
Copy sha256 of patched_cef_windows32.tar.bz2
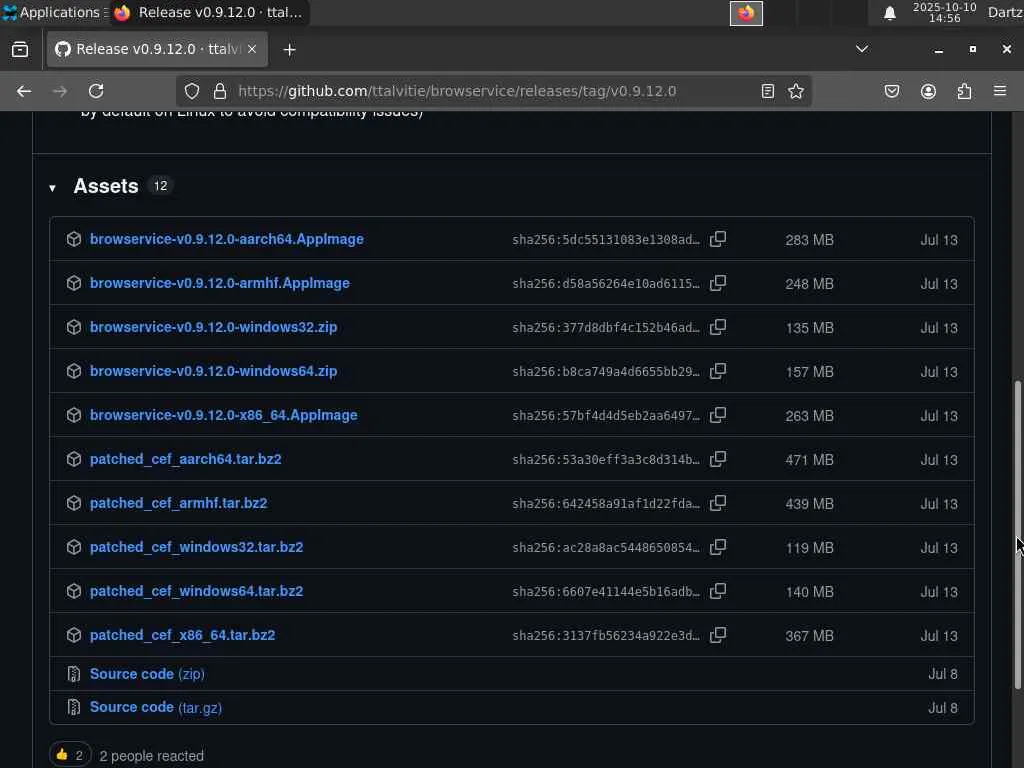(718, 547)
